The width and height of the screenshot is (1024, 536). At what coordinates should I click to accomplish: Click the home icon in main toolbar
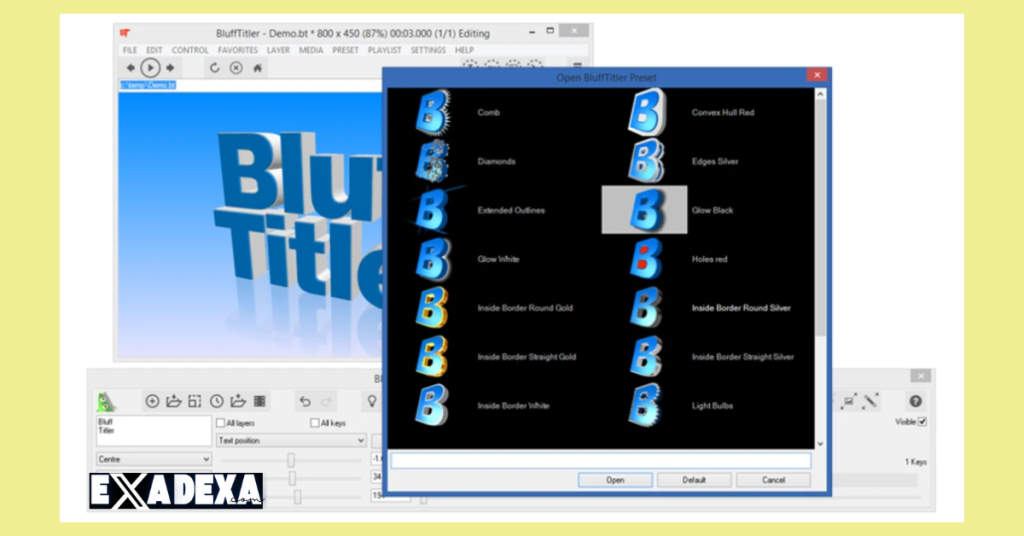(x=257, y=68)
